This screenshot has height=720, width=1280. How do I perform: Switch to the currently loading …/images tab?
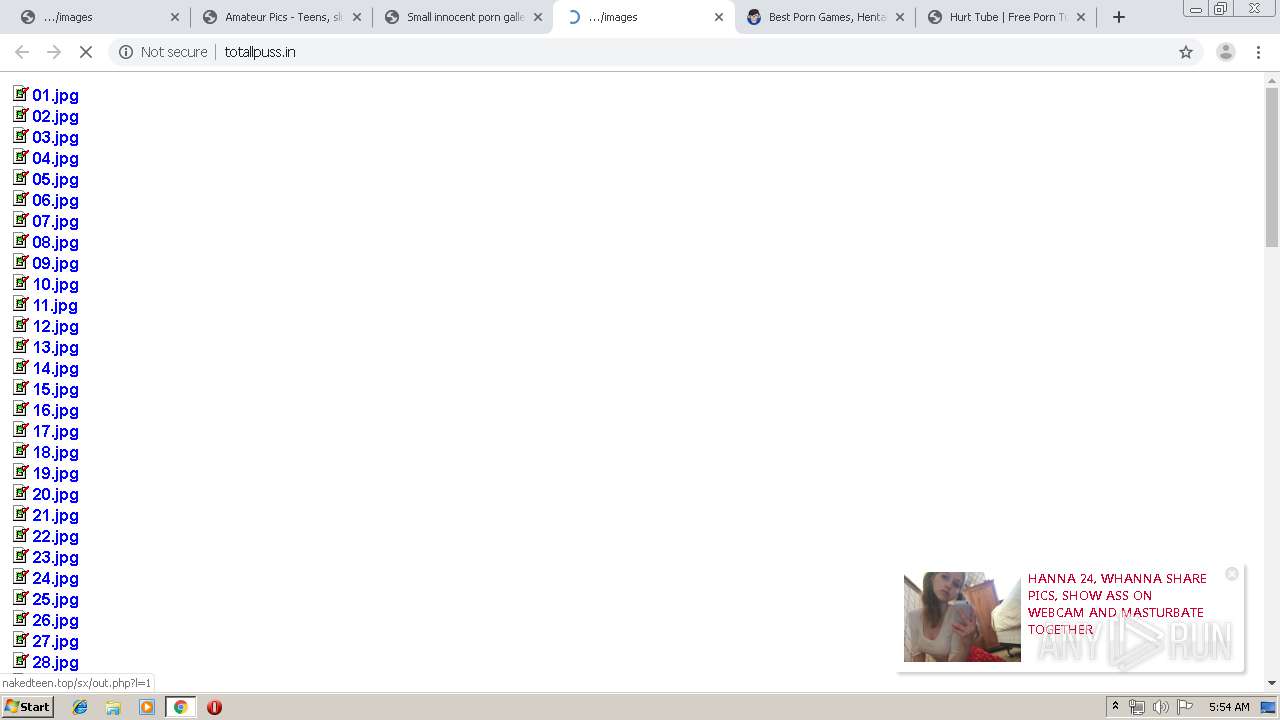click(644, 17)
